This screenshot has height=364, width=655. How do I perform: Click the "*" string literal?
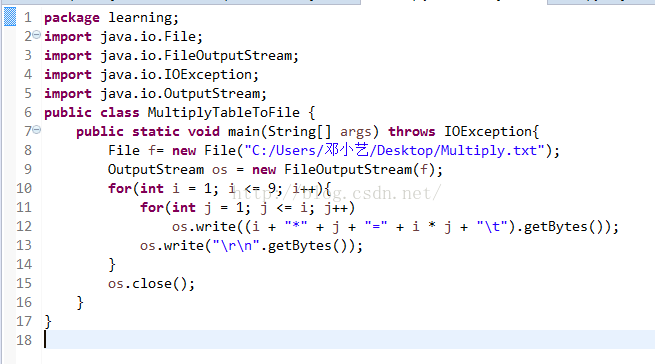click(296, 226)
